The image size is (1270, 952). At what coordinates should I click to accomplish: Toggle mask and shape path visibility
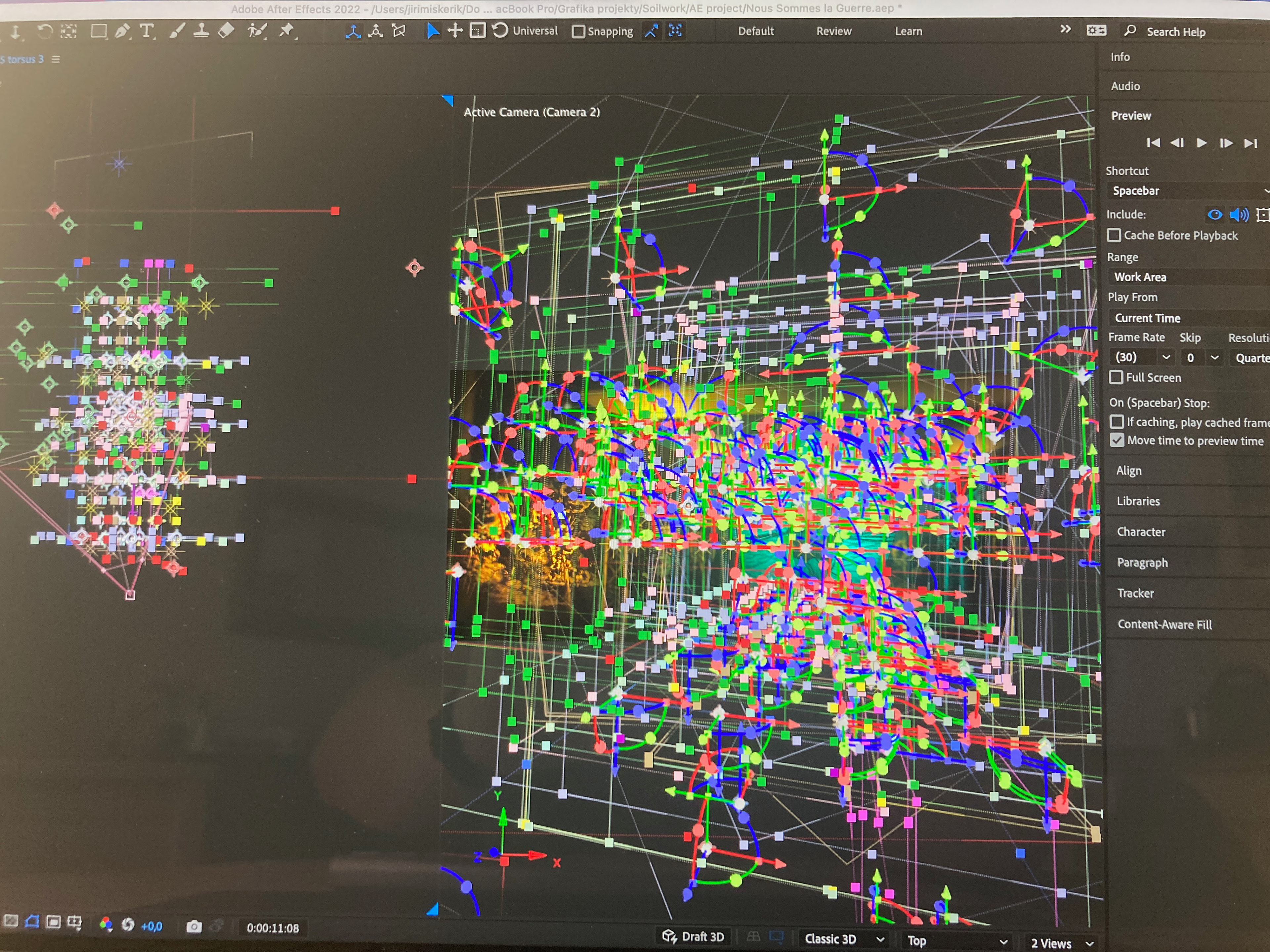(32, 922)
